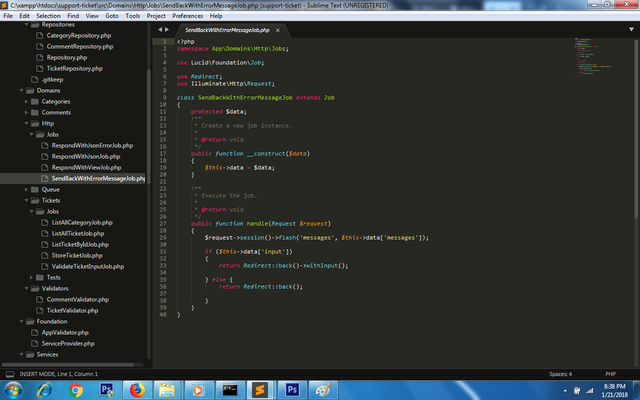
Task: Collapse the Jobs folder under Tickets
Action: (31, 211)
